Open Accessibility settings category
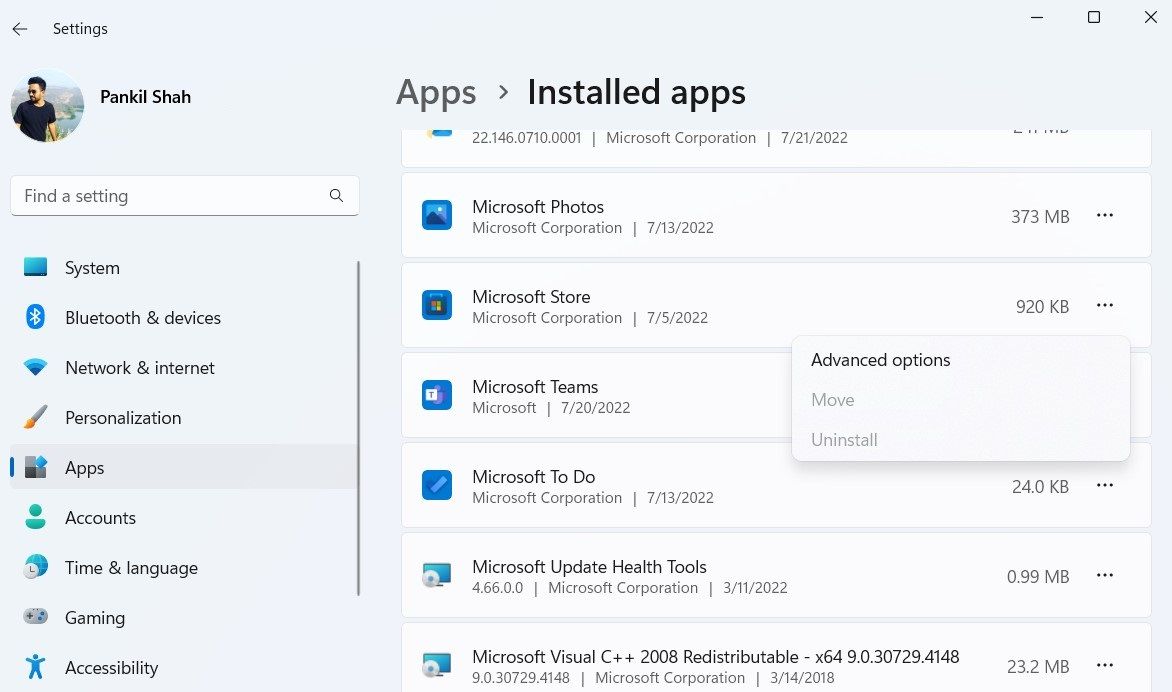This screenshot has height=692, width=1172. [184, 667]
